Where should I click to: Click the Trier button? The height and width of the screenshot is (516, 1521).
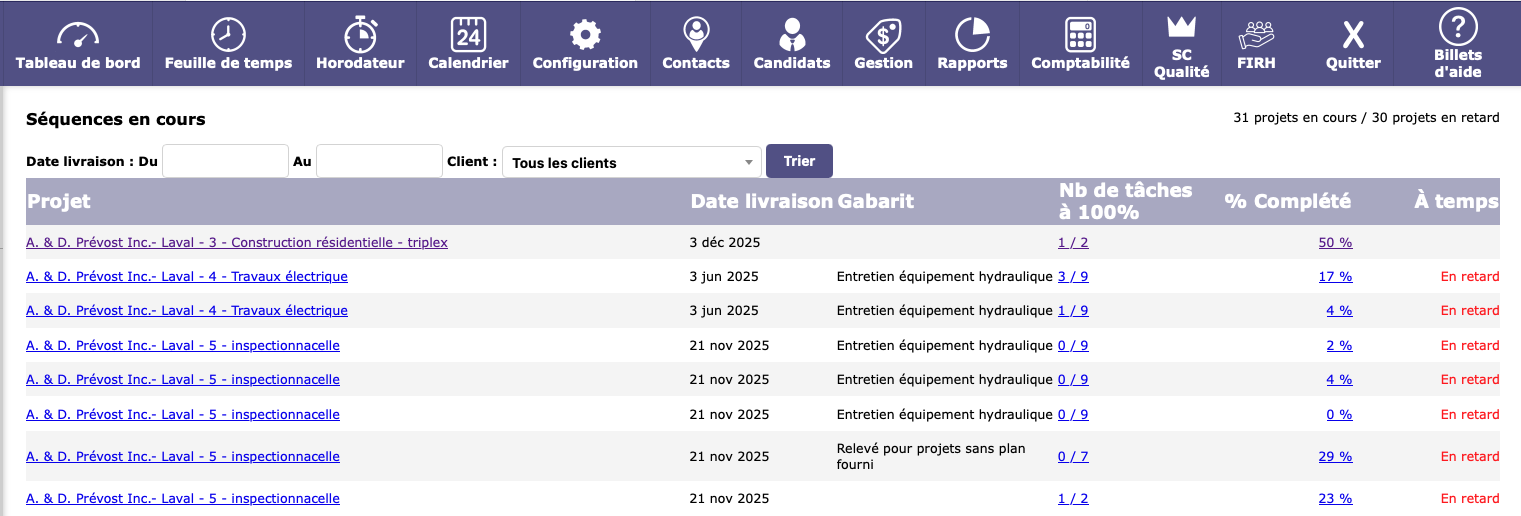pyautogui.click(x=799, y=161)
